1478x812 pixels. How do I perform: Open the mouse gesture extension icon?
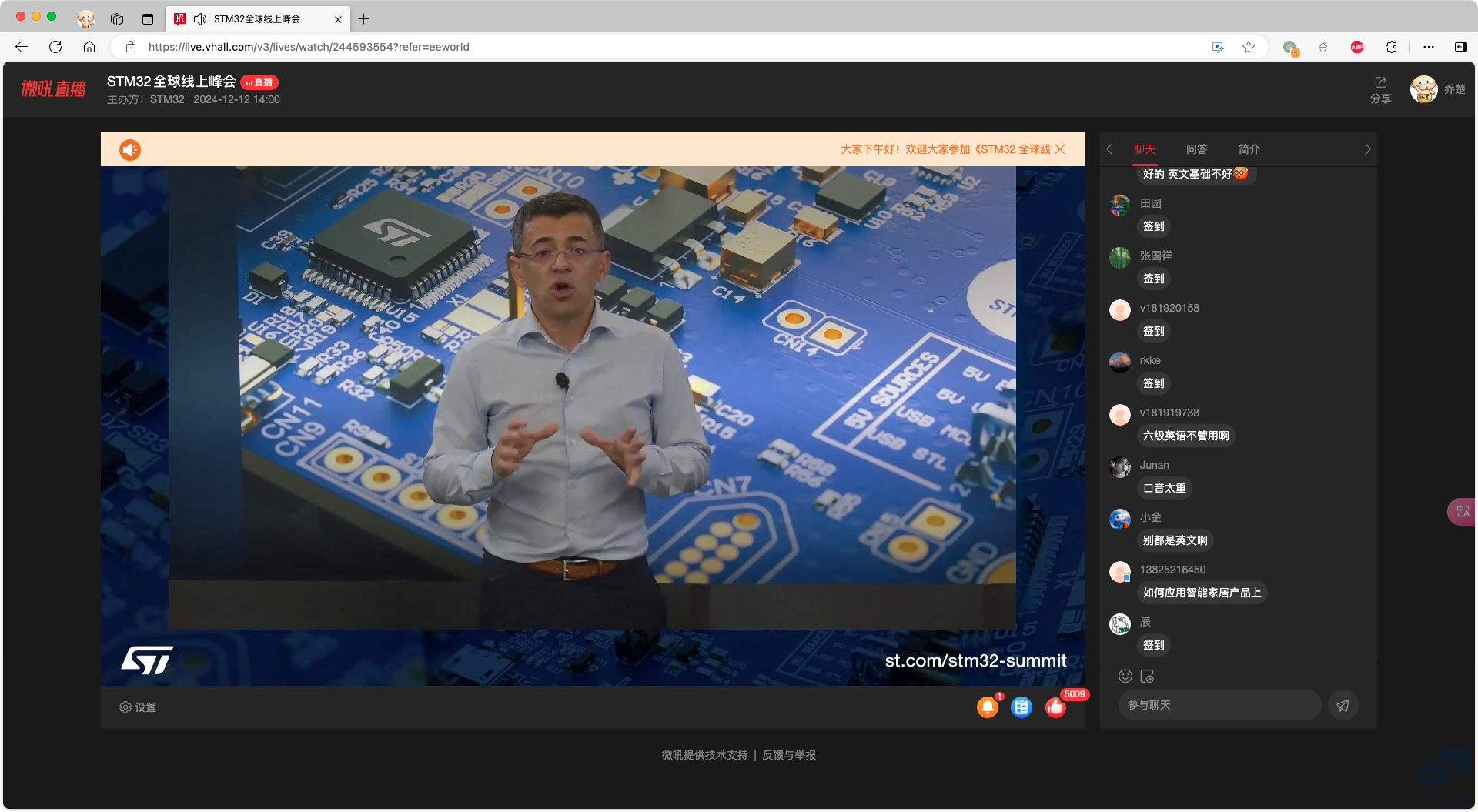tap(1323, 47)
